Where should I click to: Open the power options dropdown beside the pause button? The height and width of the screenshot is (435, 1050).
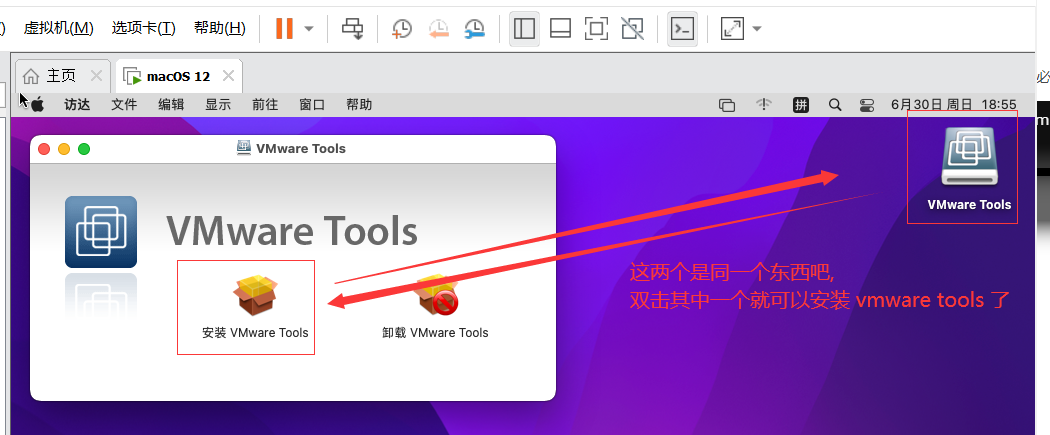(309, 28)
